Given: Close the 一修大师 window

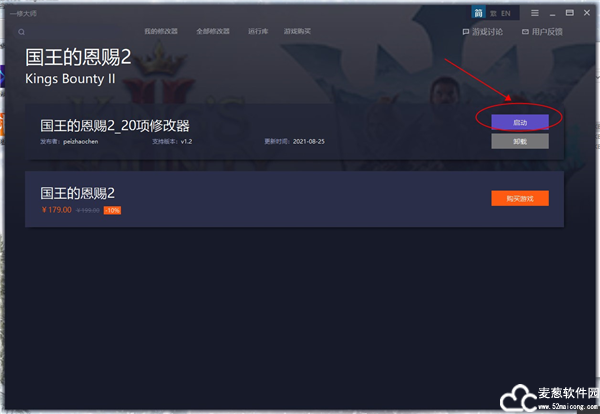Looking at the screenshot, I should pyautogui.click(x=587, y=13).
